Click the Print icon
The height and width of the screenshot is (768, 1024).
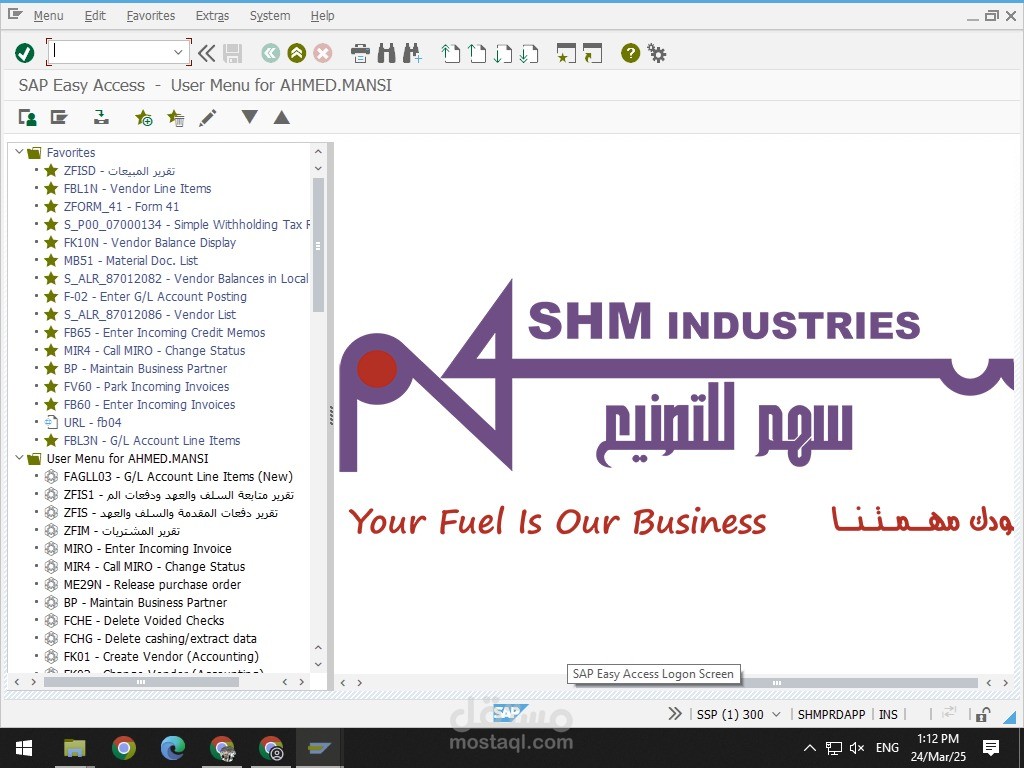[x=360, y=53]
